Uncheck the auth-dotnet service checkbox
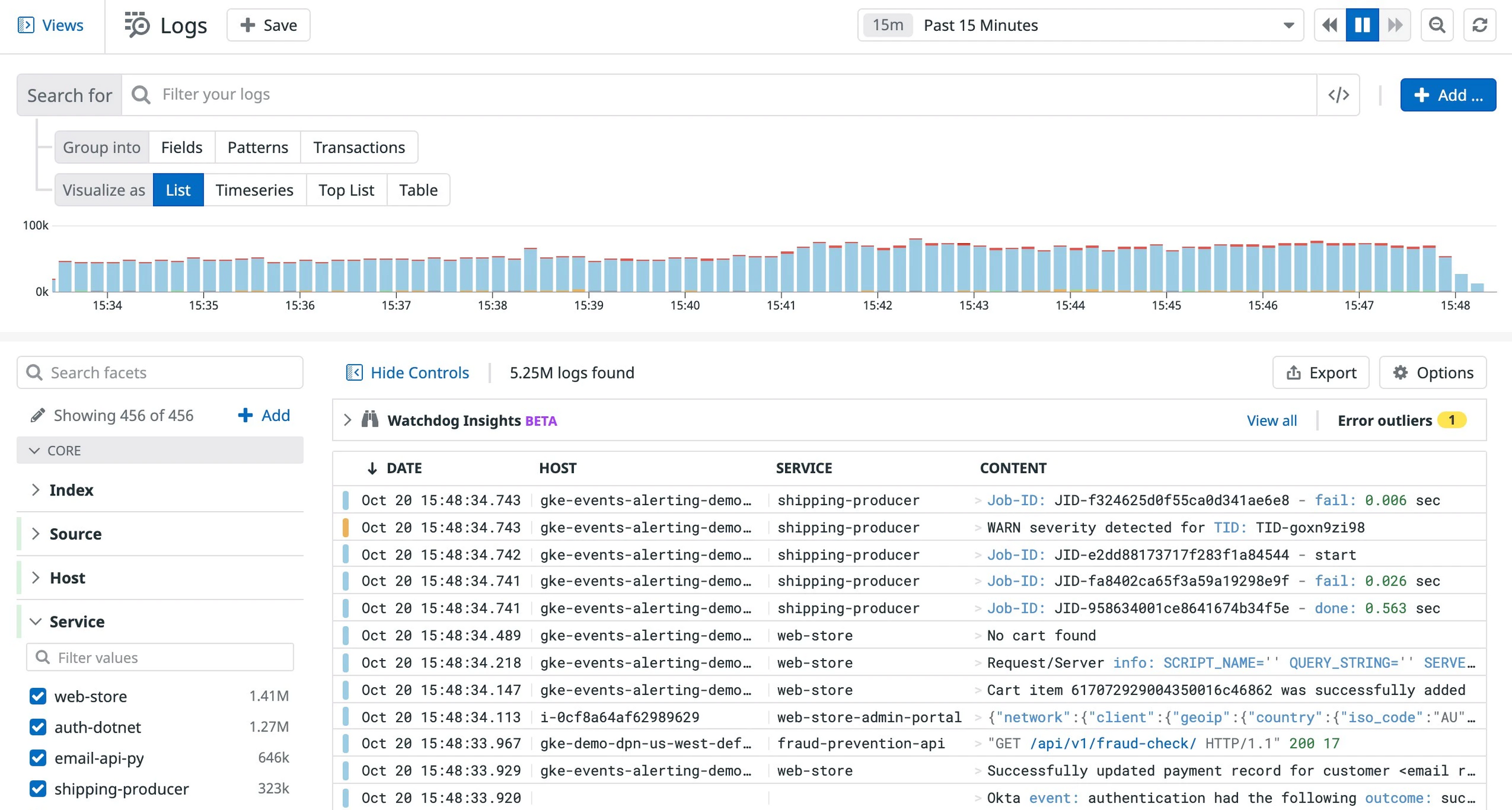The image size is (1512, 810). coord(38,727)
